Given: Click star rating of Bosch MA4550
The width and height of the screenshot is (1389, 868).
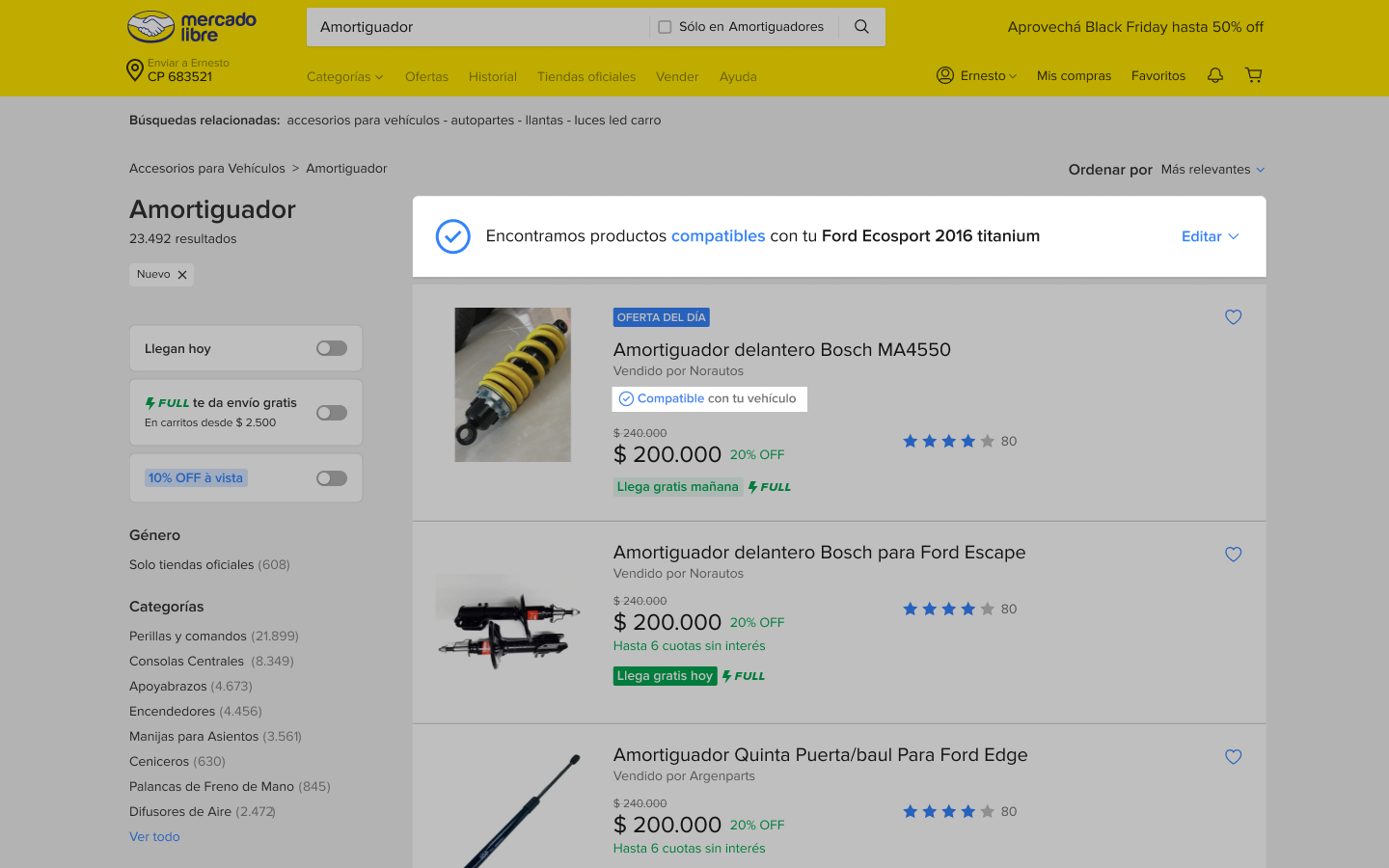Looking at the screenshot, I should coord(948,441).
